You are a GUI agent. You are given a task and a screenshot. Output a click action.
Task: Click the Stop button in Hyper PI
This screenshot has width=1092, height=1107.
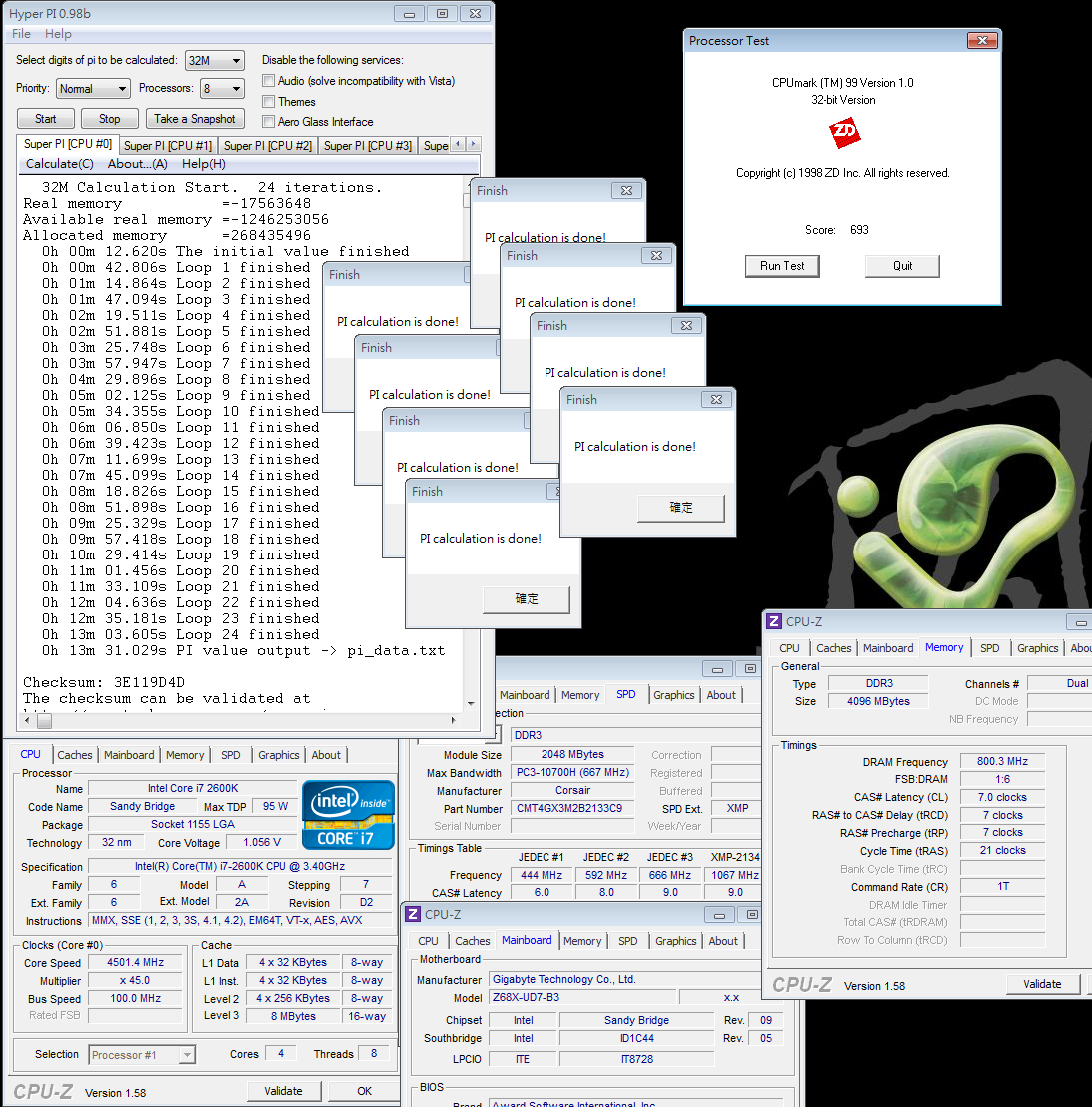(x=110, y=119)
